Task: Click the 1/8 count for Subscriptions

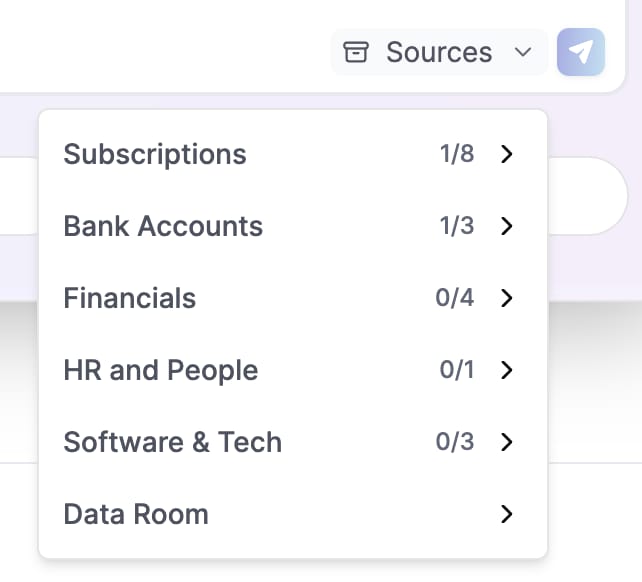Action: pyautogui.click(x=457, y=154)
